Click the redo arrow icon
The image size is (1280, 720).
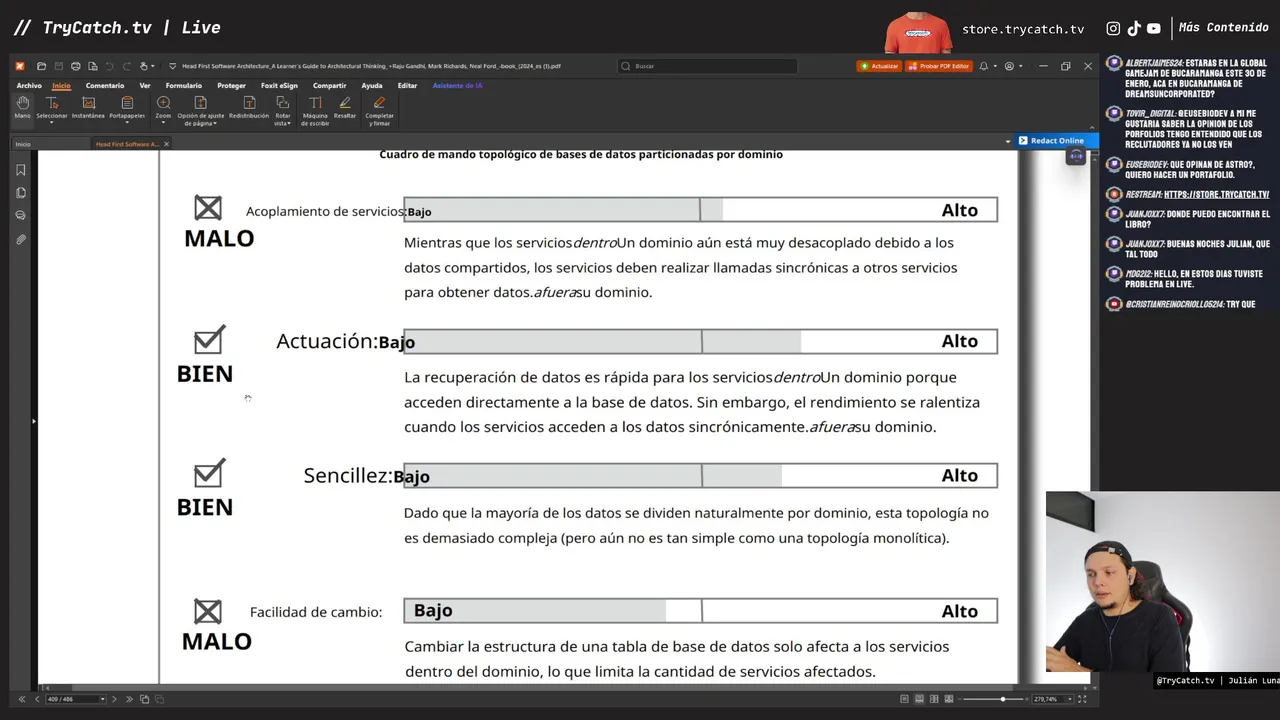point(127,66)
